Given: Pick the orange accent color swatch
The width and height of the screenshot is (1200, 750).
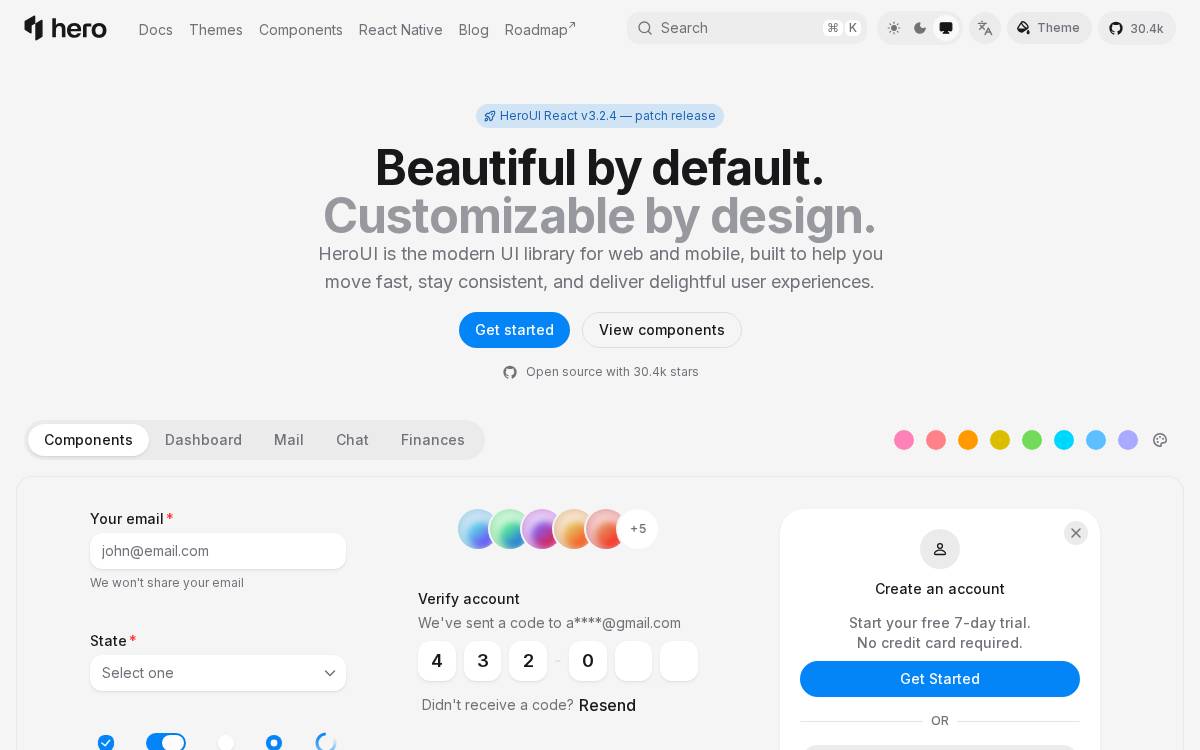Looking at the screenshot, I should pyautogui.click(x=968, y=440).
